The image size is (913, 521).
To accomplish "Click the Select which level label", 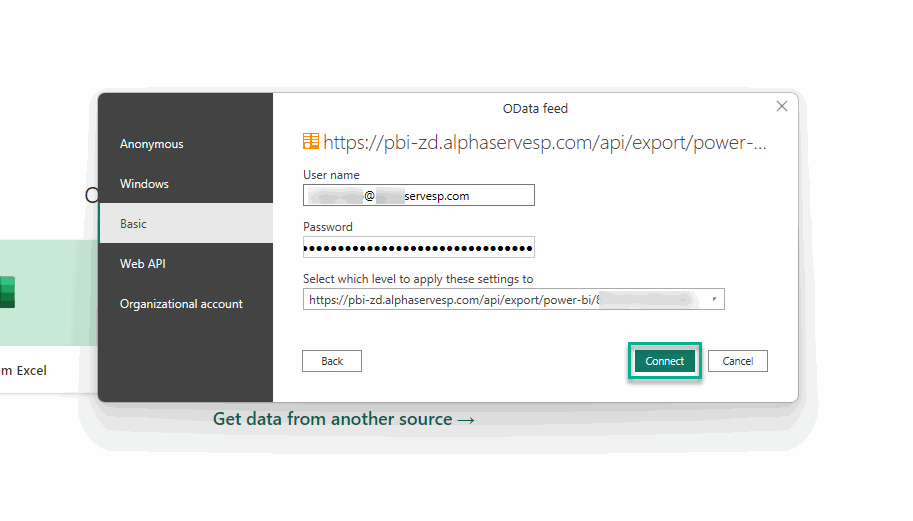I will click(x=418, y=279).
